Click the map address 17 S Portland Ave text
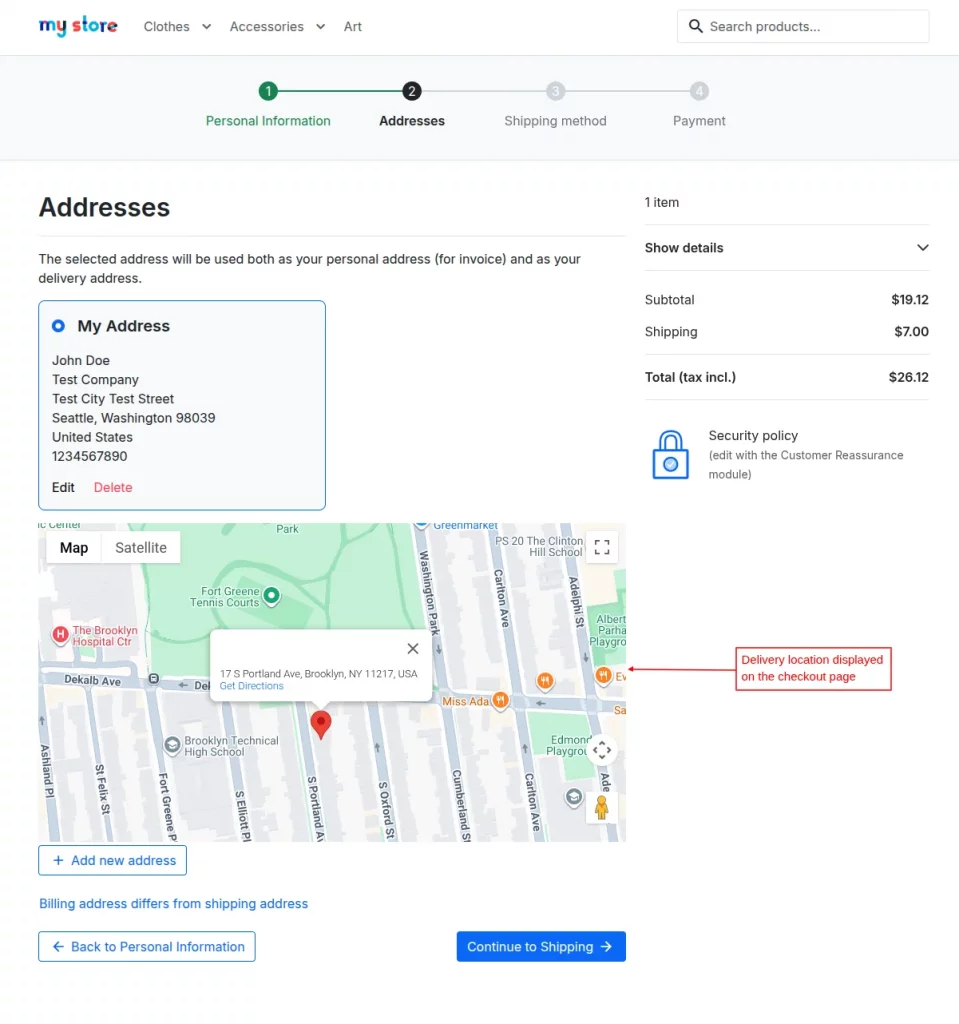The width and height of the screenshot is (959, 1024). click(x=318, y=673)
